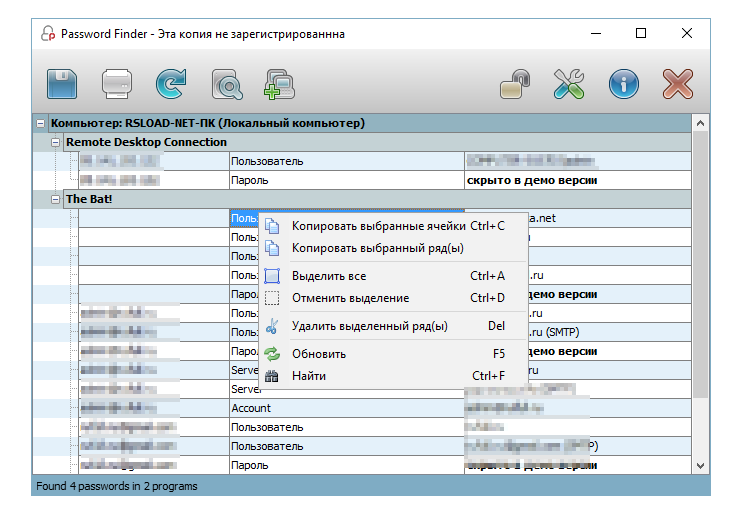Choose Отменить выделение from context menu
The width and height of the screenshot is (730, 510).
tap(393, 298)
